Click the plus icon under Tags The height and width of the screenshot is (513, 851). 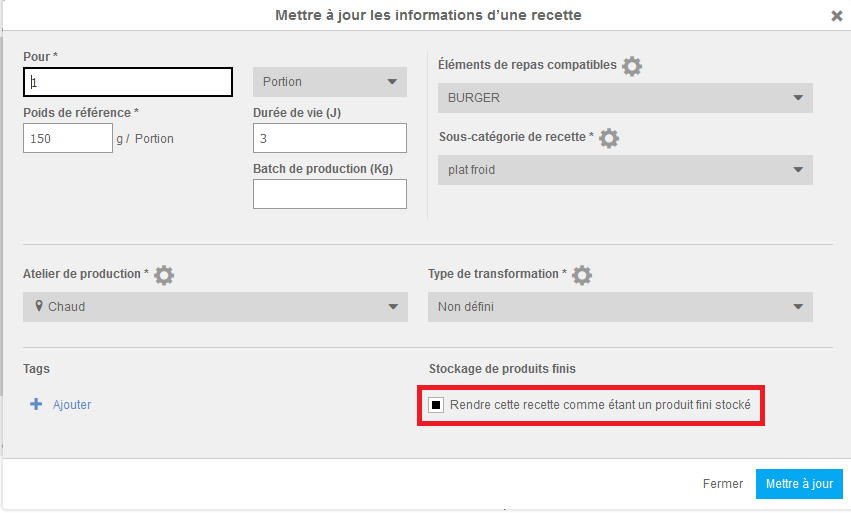[x=36, y=405]
